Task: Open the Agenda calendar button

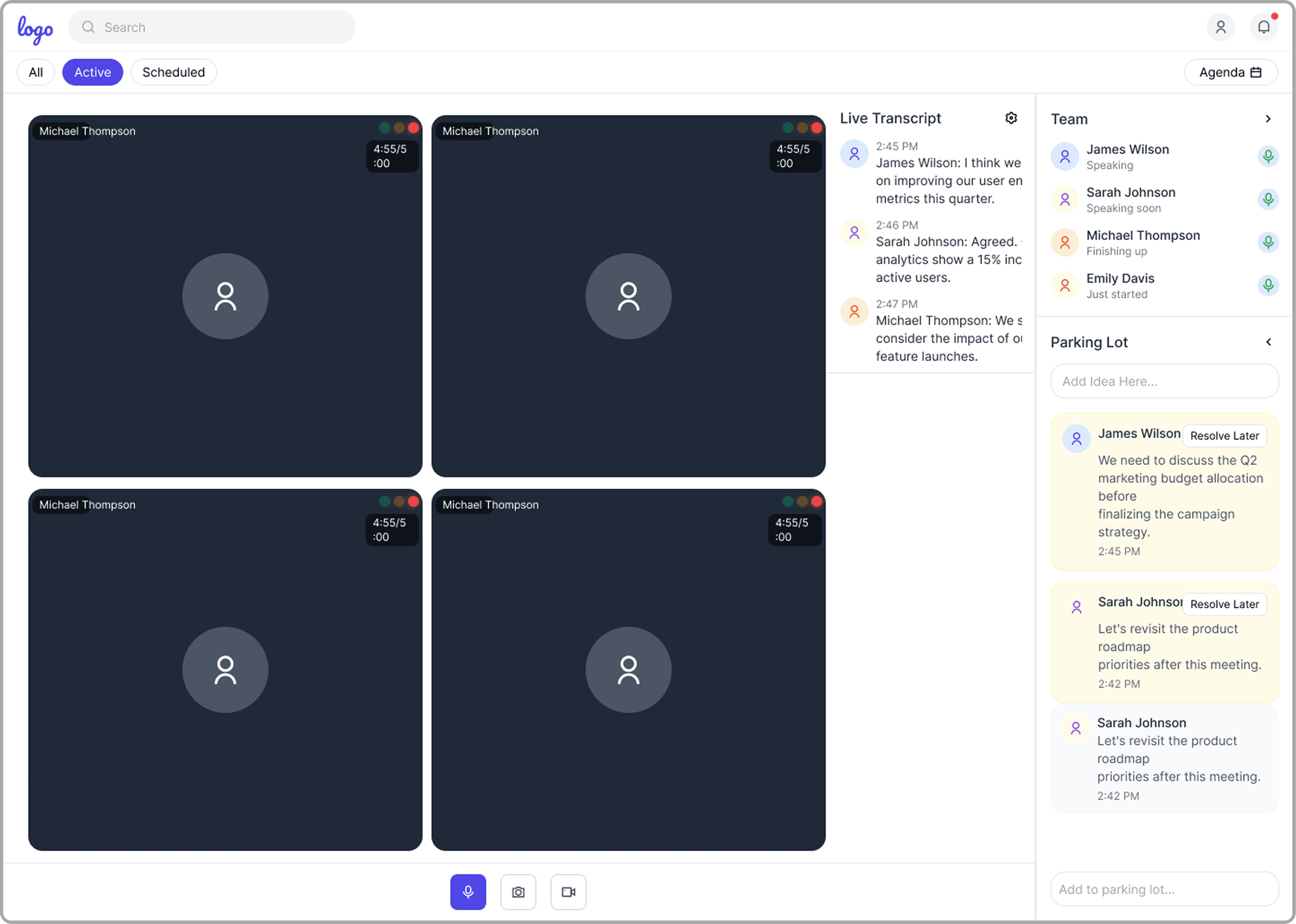Action: pos(1231,72)
